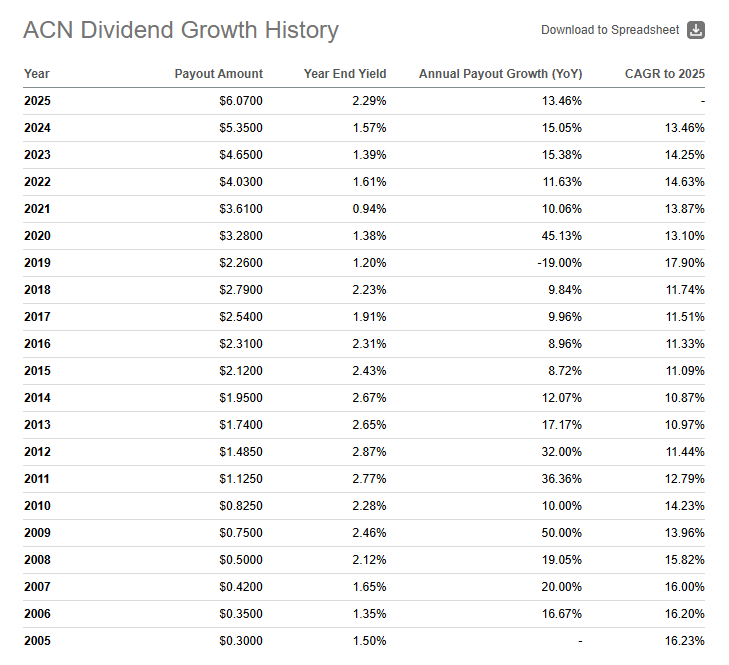Click the 14.63% CAGR value
Screen dimensions: 729x665
(684, 182)
